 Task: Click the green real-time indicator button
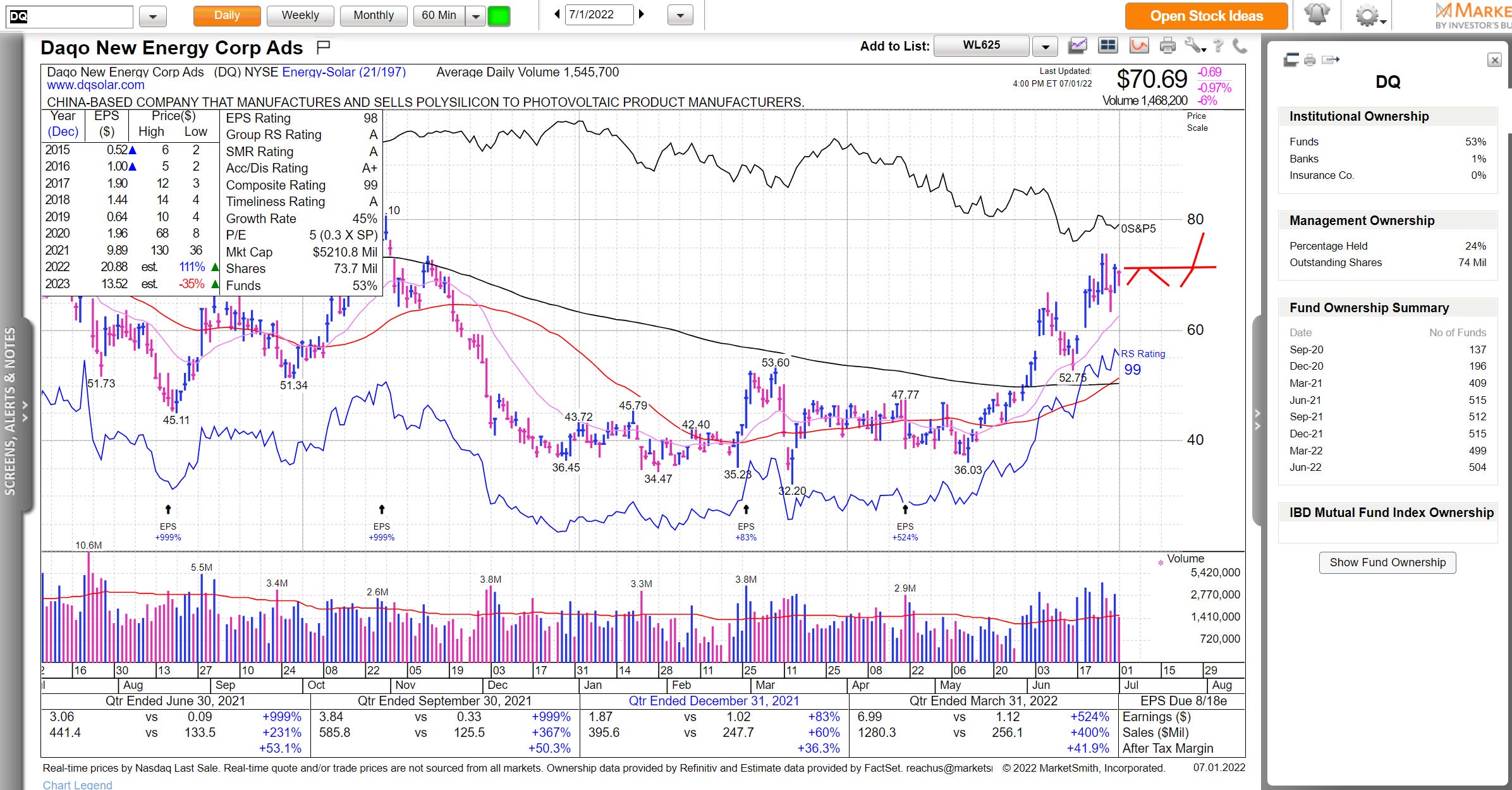click(499, 16)
